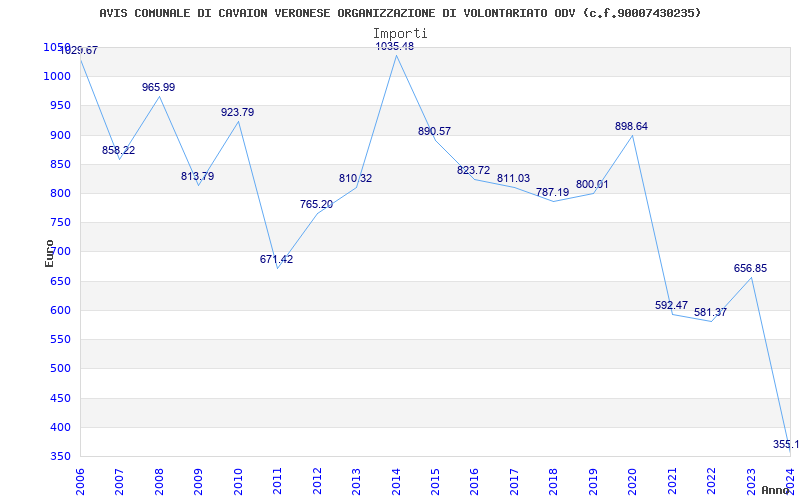Image resolution: width=800 pixels, height=500 pixels.
Task: Click the 965.99 data label
Action: pyautogui.click(x=158, y=87)
